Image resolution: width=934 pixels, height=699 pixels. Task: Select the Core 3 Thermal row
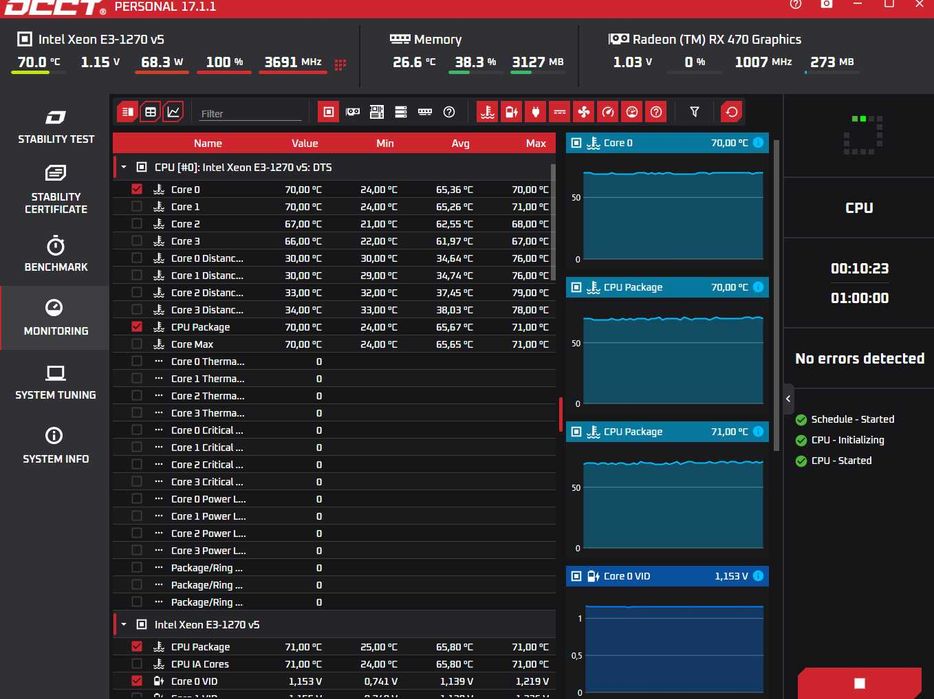click(334, 412)
